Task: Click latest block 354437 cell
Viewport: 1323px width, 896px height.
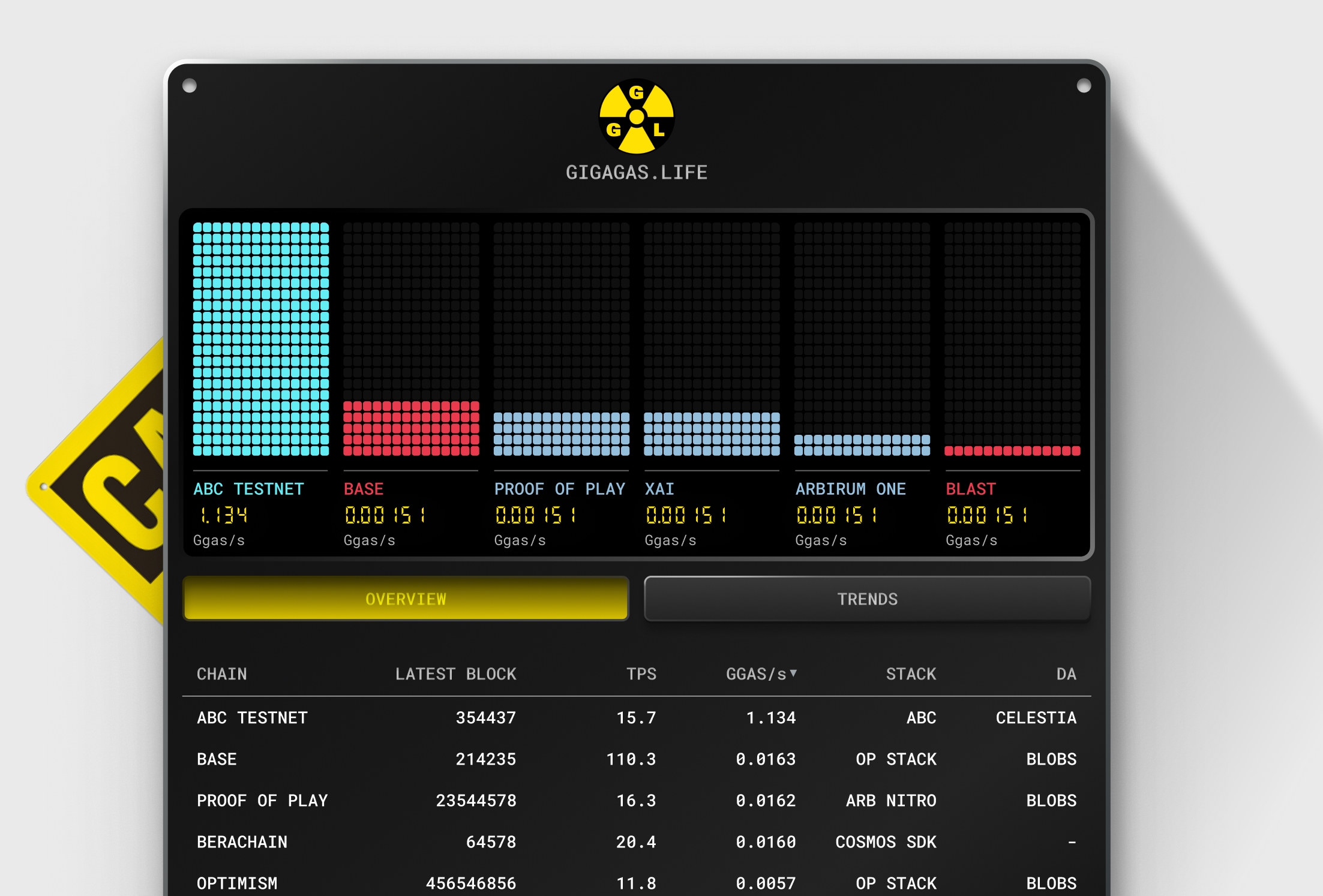Action: pos(486,717)
